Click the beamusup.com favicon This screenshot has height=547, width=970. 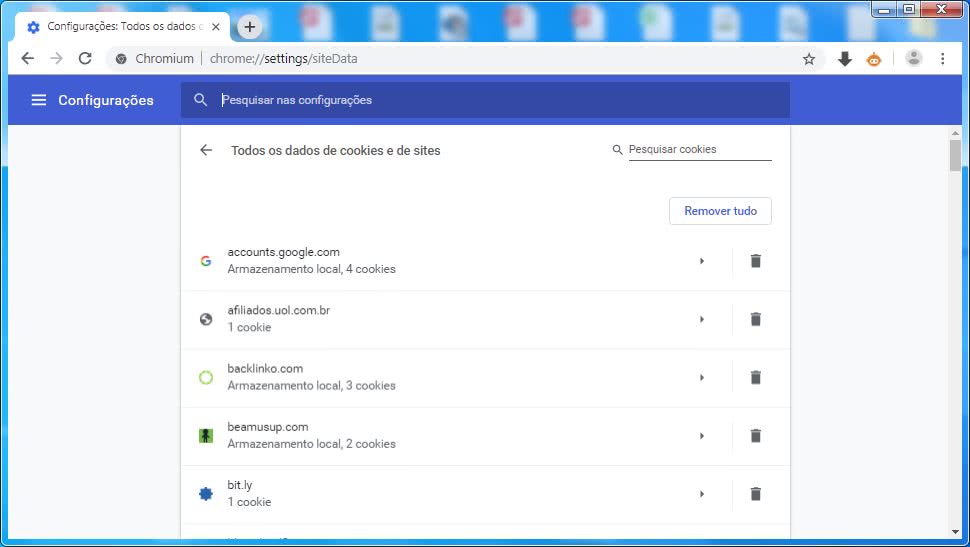pyautogui.click(x=206, y=436)
